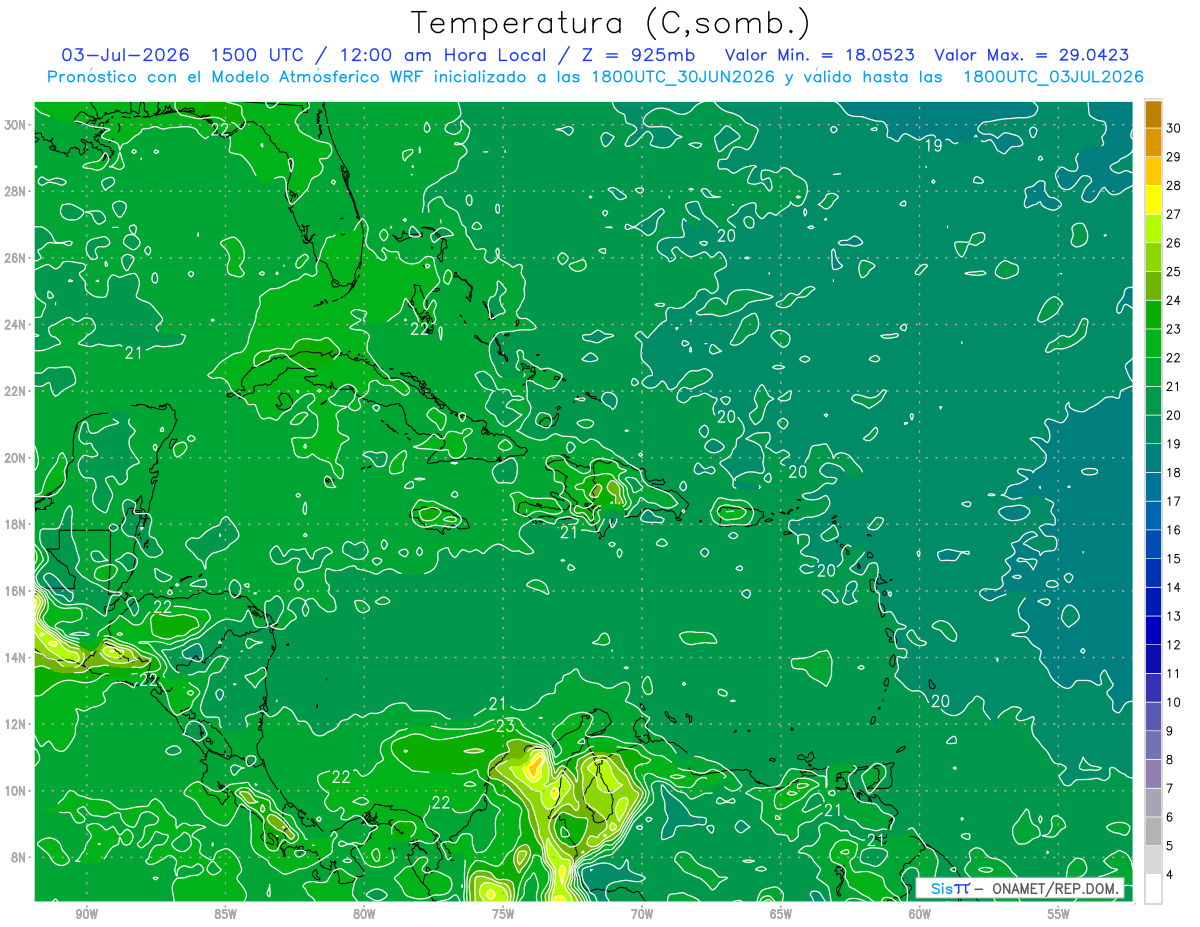Click the orange legend swatch between 29 and 30

tap(1153, 142)
